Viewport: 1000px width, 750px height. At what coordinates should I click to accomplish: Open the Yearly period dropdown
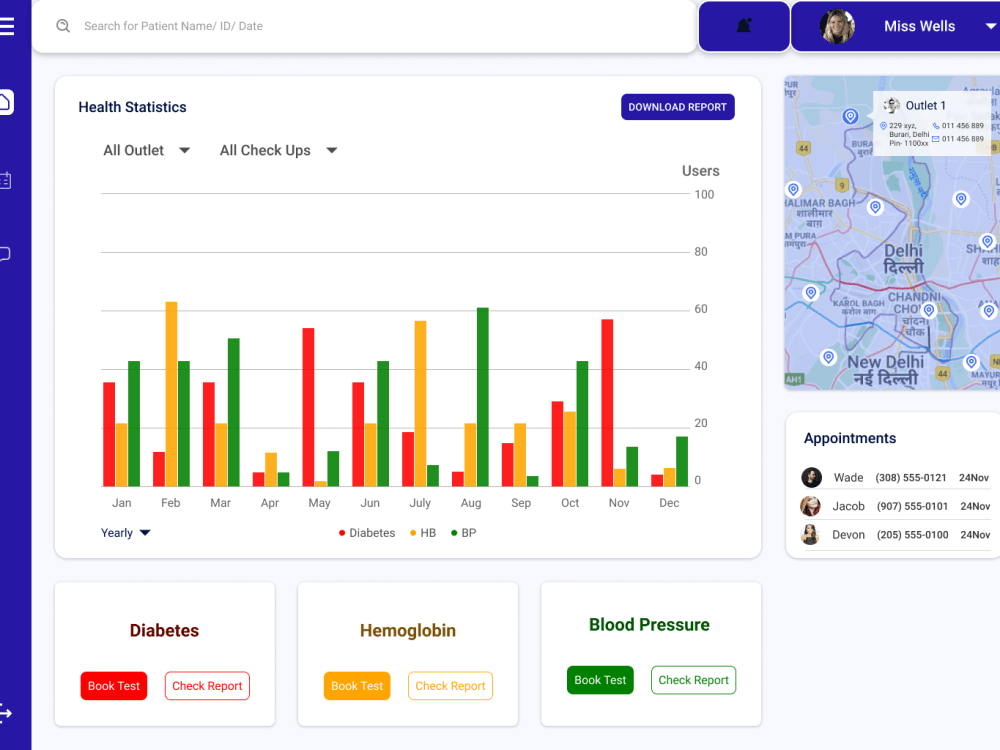click(125, 533)
